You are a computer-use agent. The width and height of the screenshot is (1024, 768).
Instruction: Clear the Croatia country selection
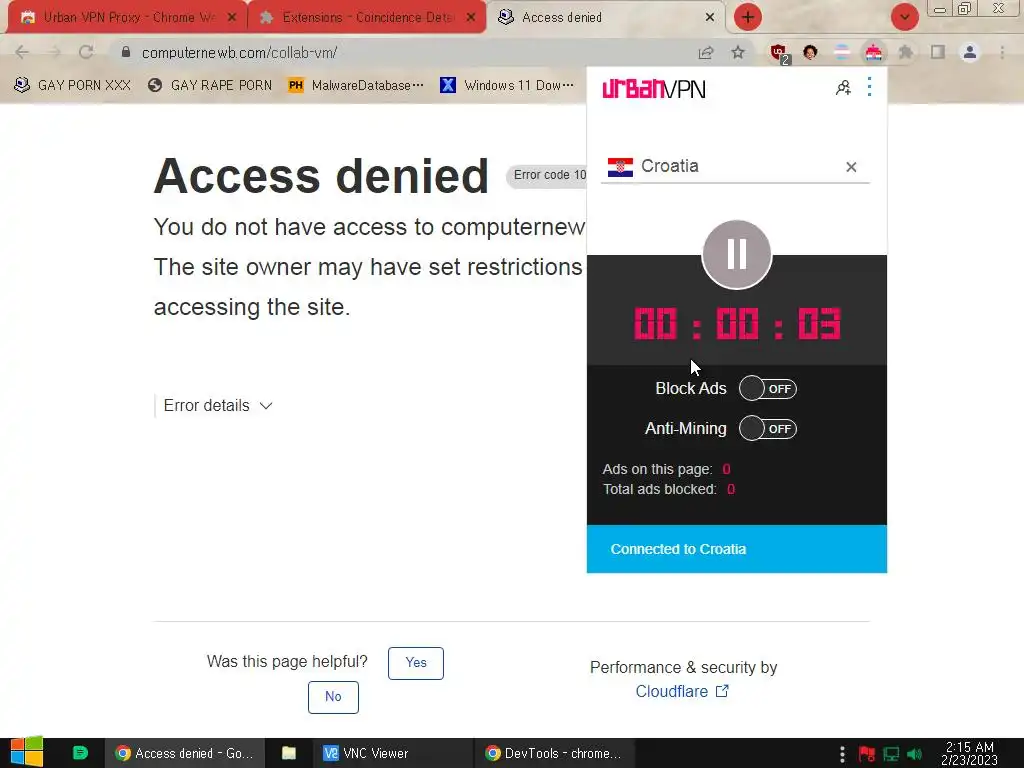[x=851, y=167]
